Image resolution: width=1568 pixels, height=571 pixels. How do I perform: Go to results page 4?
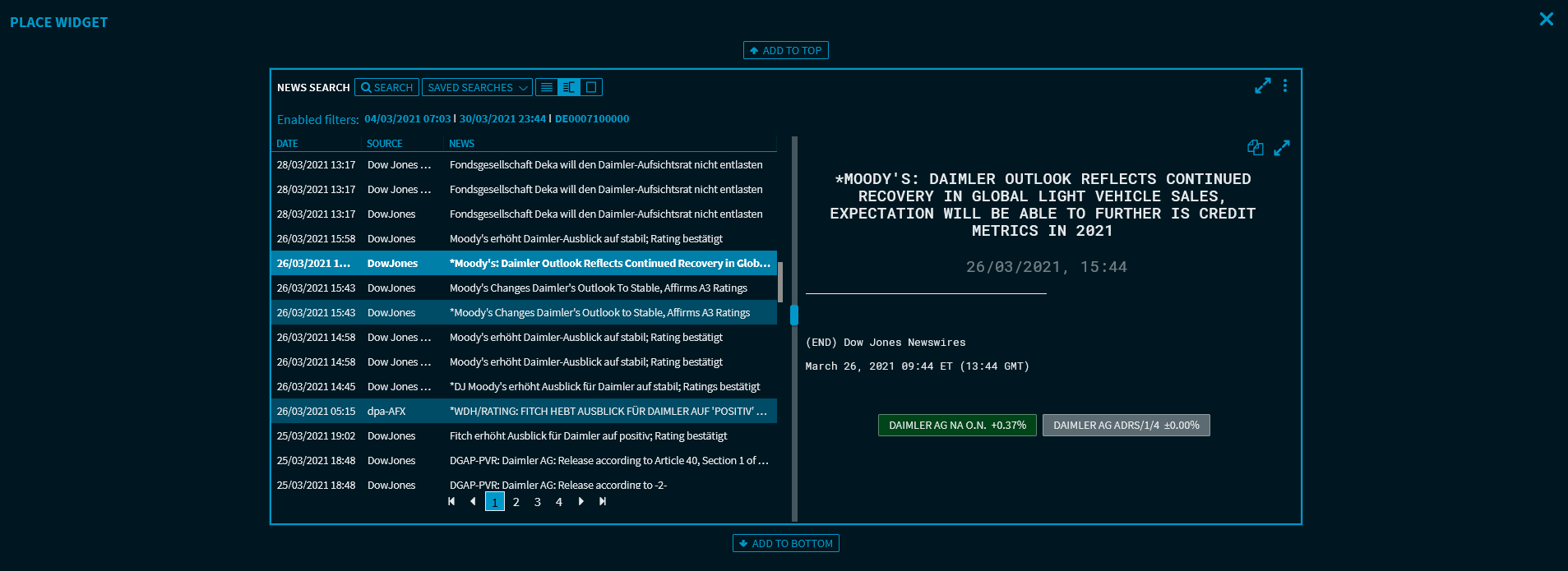pos(559,502)
